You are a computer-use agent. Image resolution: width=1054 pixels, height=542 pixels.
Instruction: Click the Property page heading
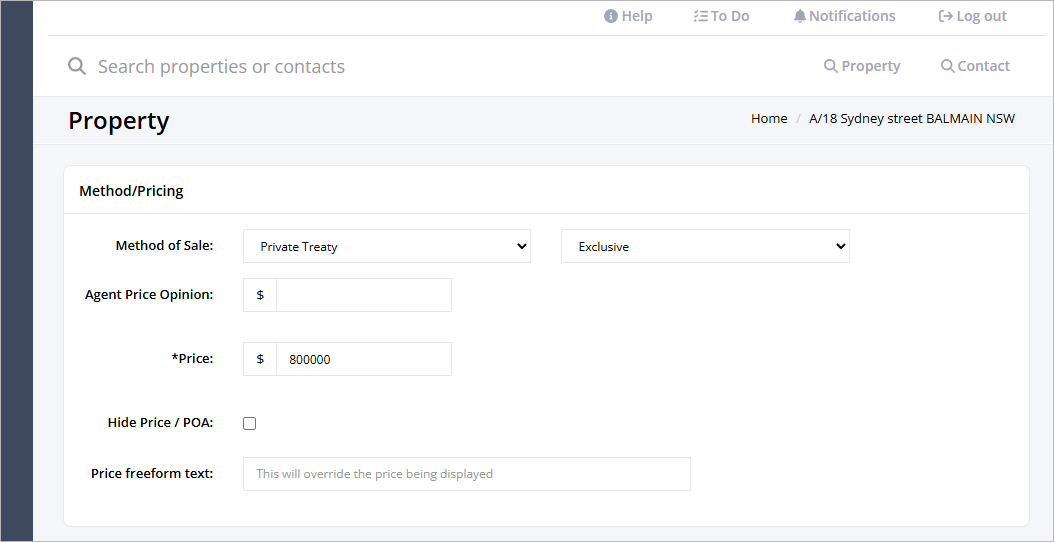pos(119,120)
